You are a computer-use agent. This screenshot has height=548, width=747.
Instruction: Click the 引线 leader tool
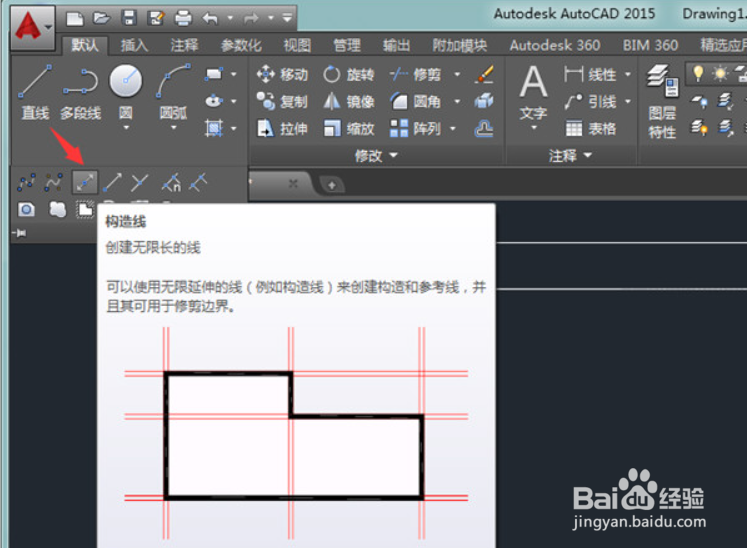(x=590, y=101)
